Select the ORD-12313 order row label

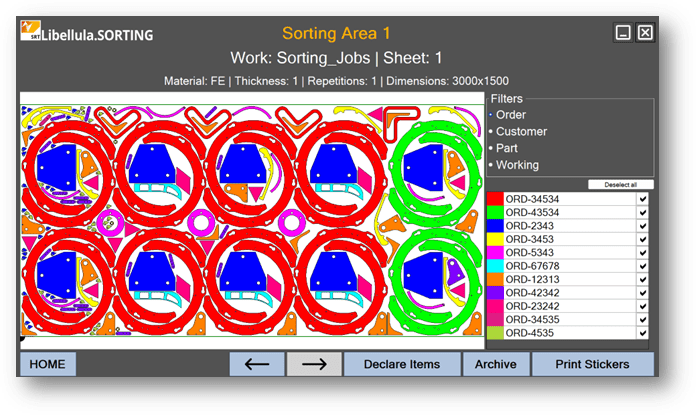(x=532, y=279)
